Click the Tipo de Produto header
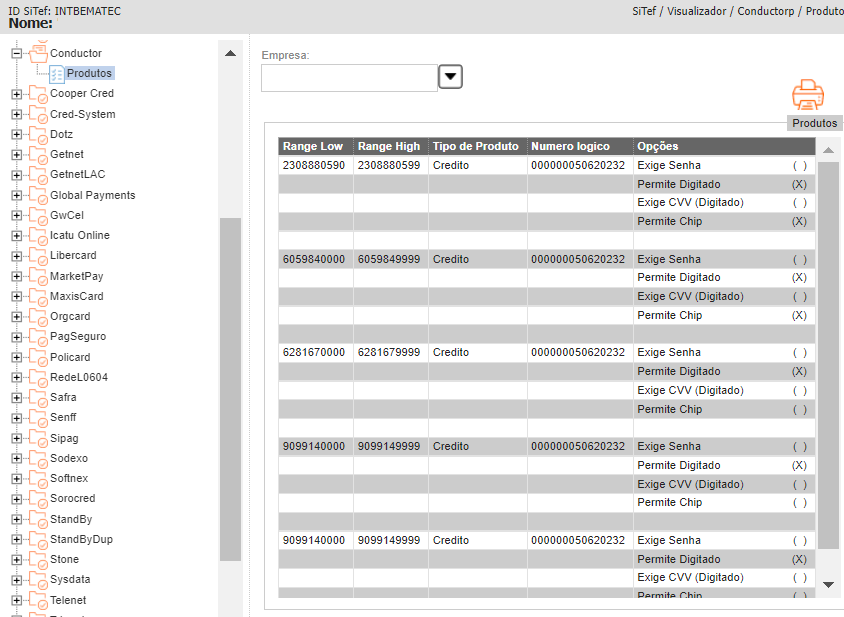The width and height of the screenshot is (844, 617). point(476,146)
